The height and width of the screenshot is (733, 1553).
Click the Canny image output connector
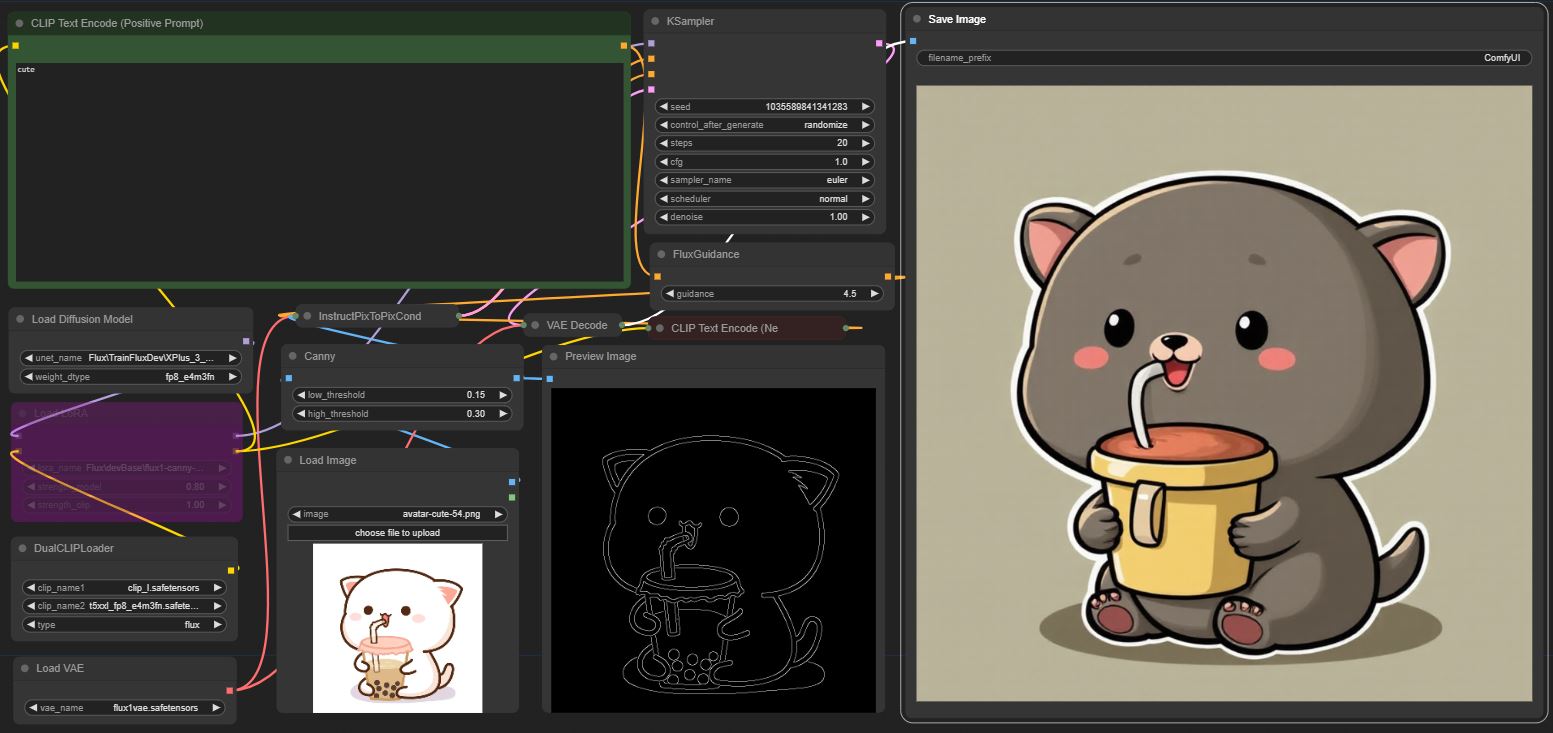517,378
